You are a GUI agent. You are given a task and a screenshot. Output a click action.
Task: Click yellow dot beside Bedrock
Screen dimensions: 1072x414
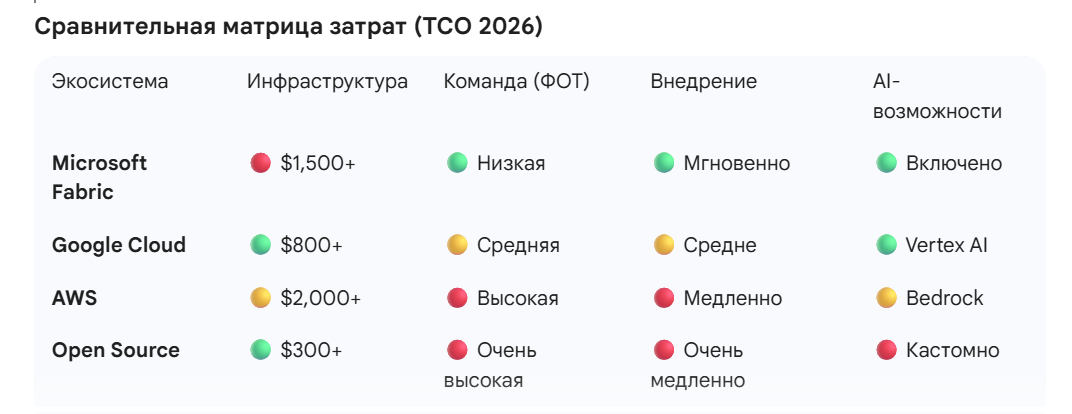coord(886,298)
